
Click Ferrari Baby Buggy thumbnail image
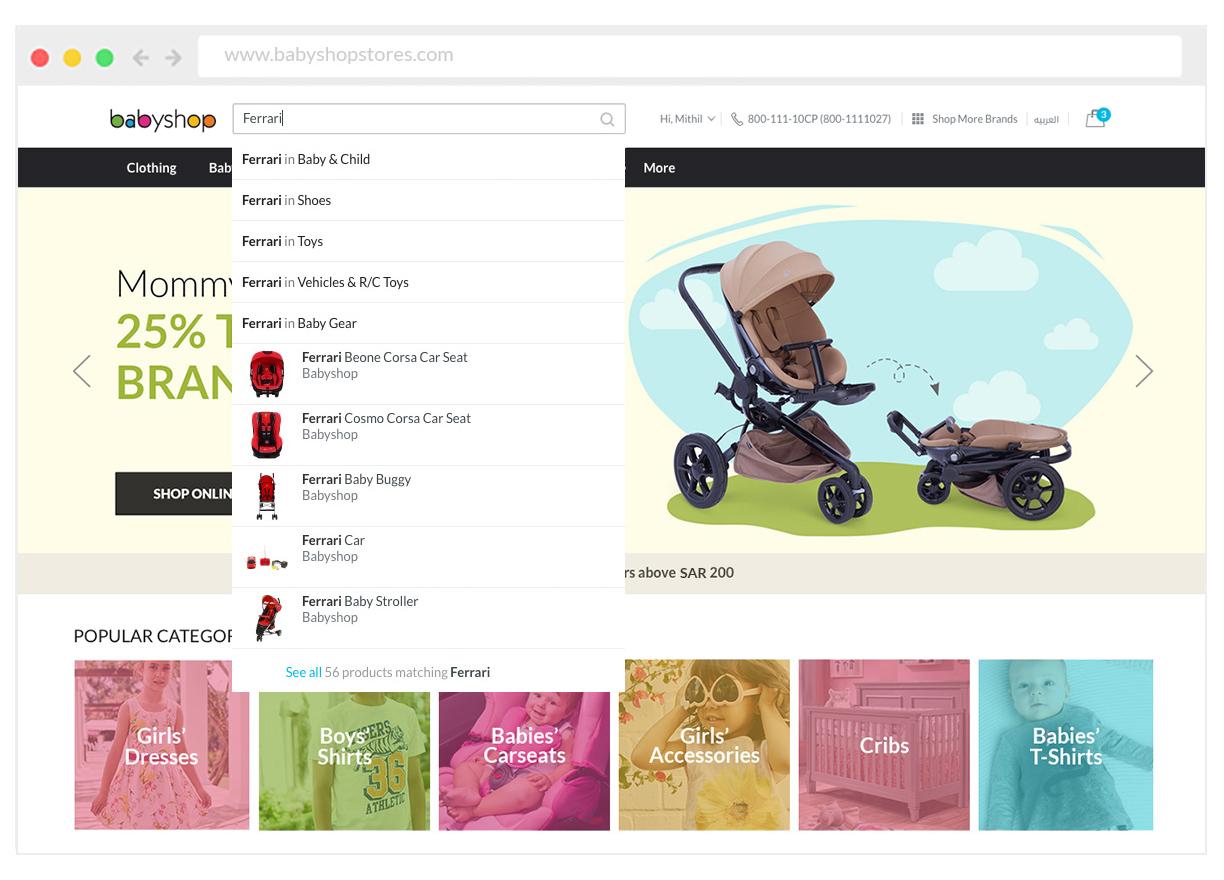coord(267,496)
